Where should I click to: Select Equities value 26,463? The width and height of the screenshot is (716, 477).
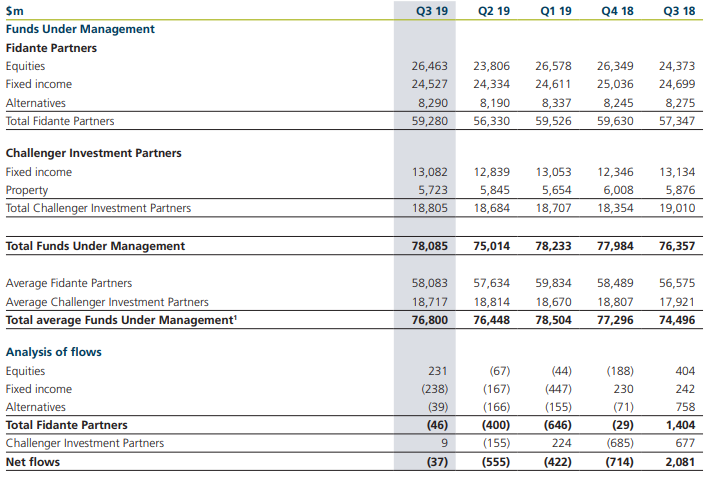point(429,66)
